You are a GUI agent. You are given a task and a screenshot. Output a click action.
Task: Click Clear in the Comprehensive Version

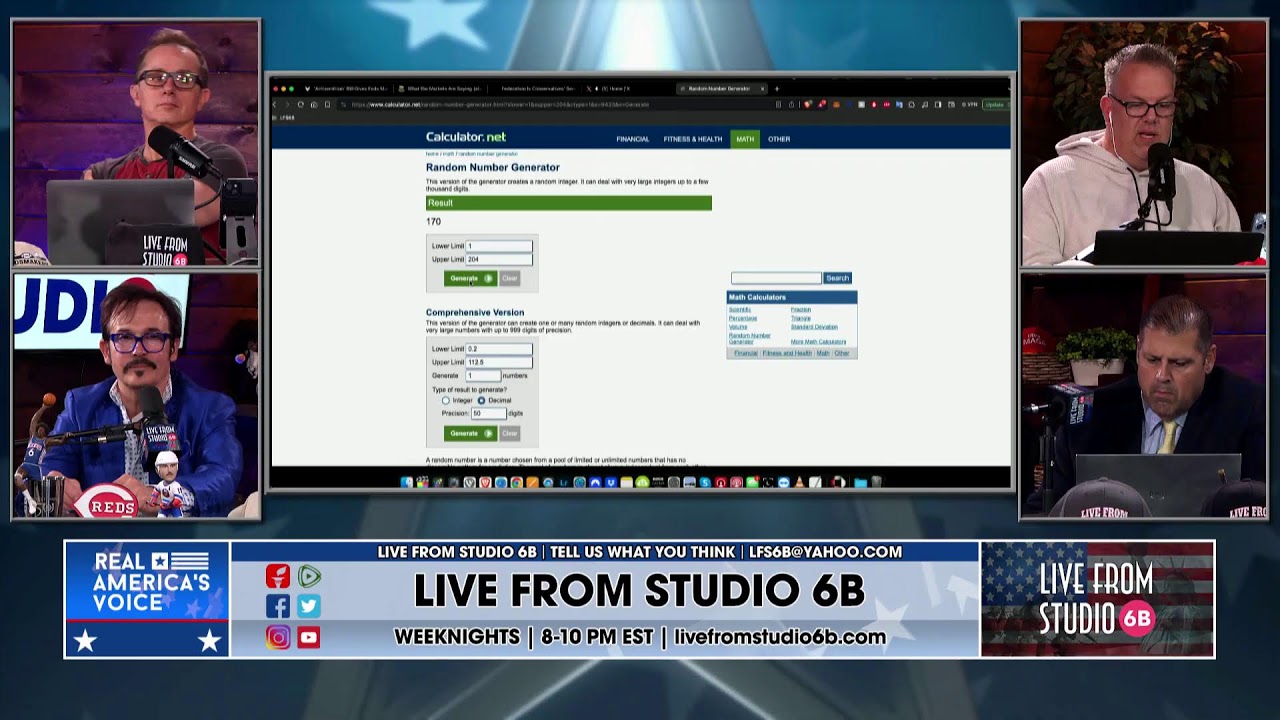point(509,433)
